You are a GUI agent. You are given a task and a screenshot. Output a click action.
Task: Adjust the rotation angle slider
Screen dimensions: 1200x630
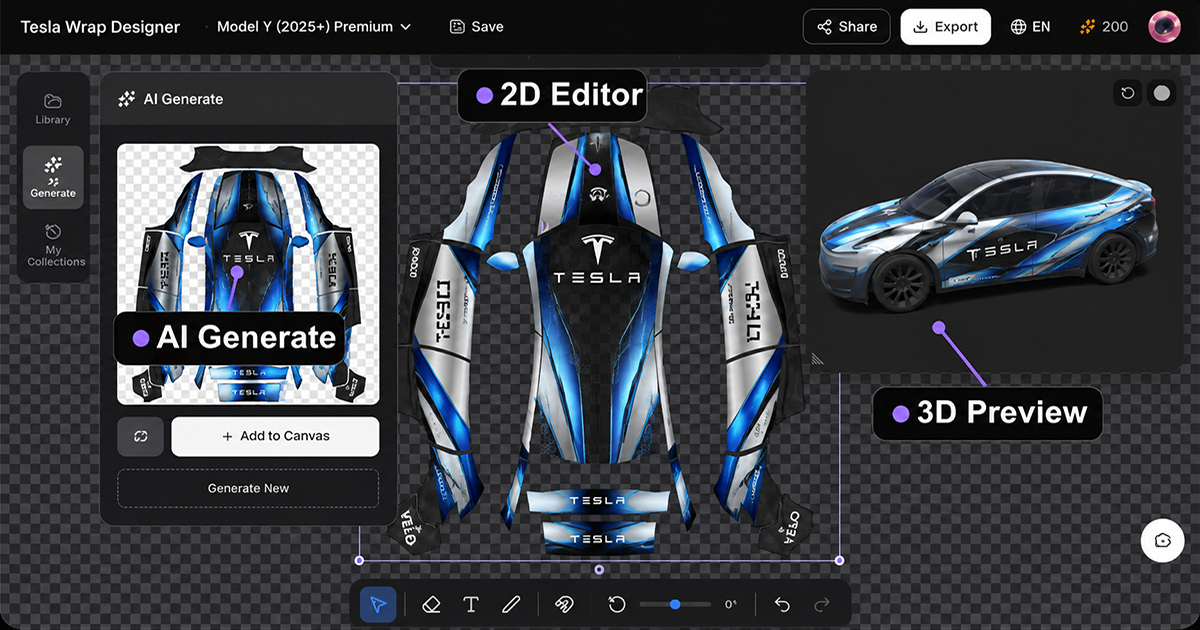click(x=676, y=604)
